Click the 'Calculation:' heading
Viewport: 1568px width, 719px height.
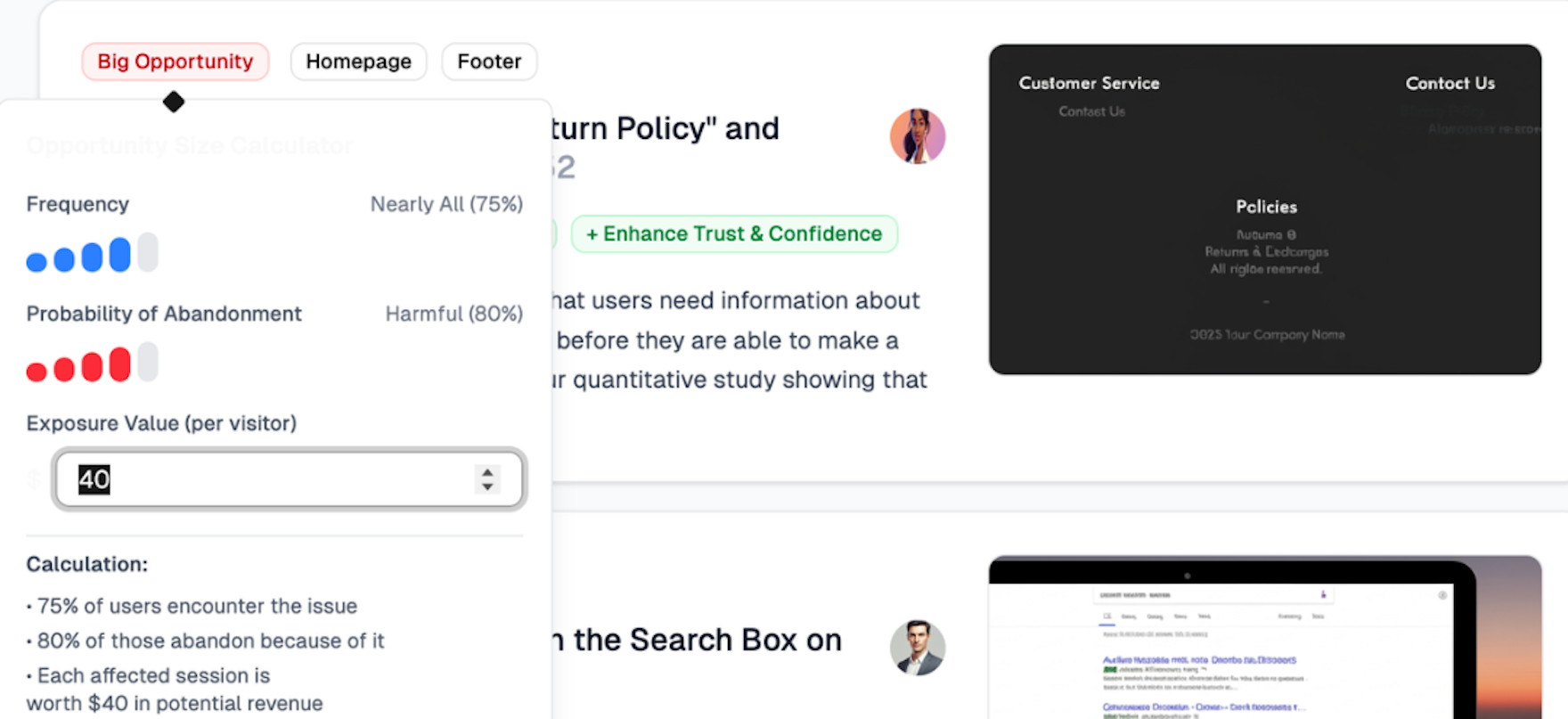[87, 564]
